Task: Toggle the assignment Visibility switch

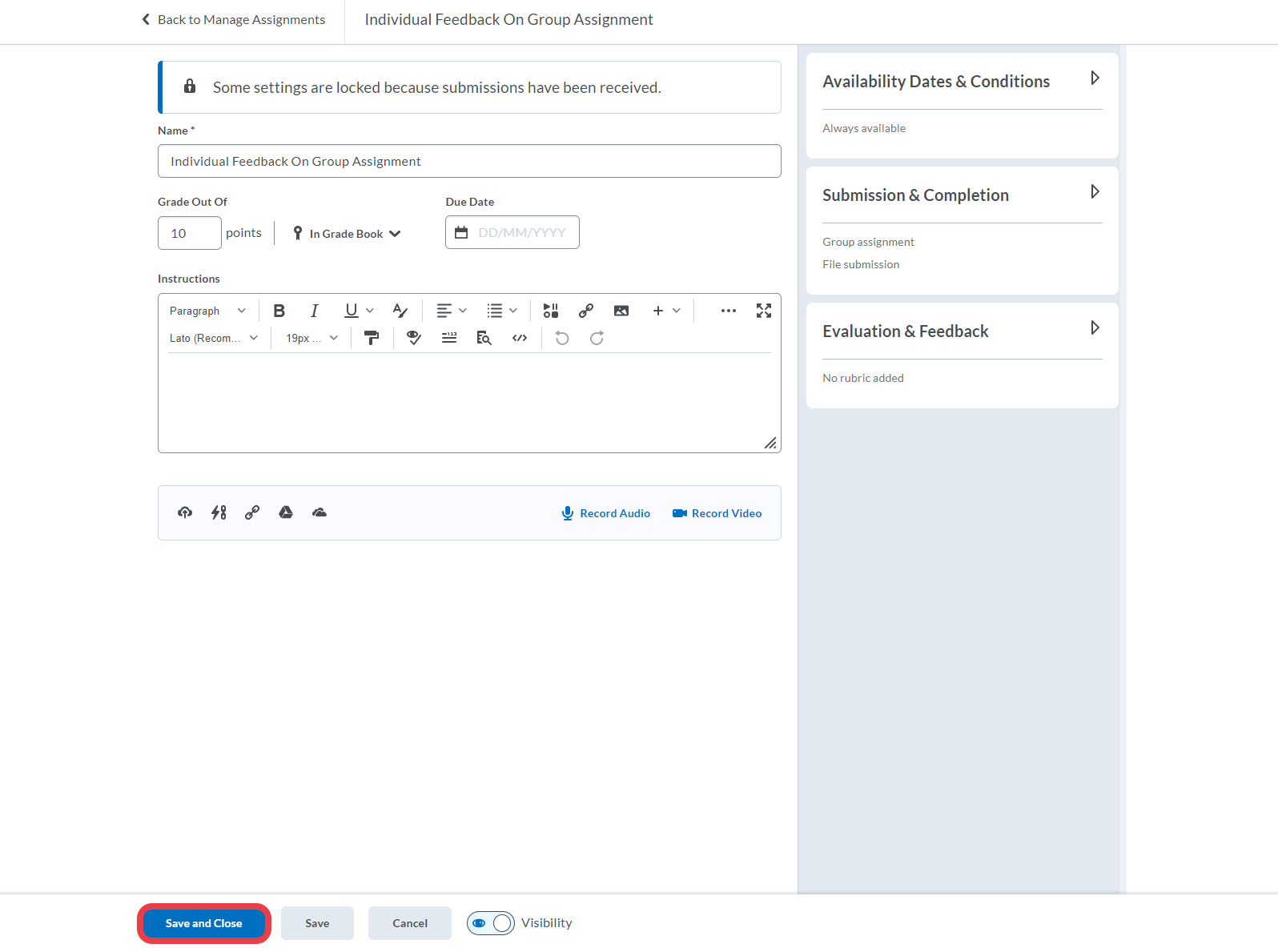Action: pyautogui.click(x=491, y=923)
